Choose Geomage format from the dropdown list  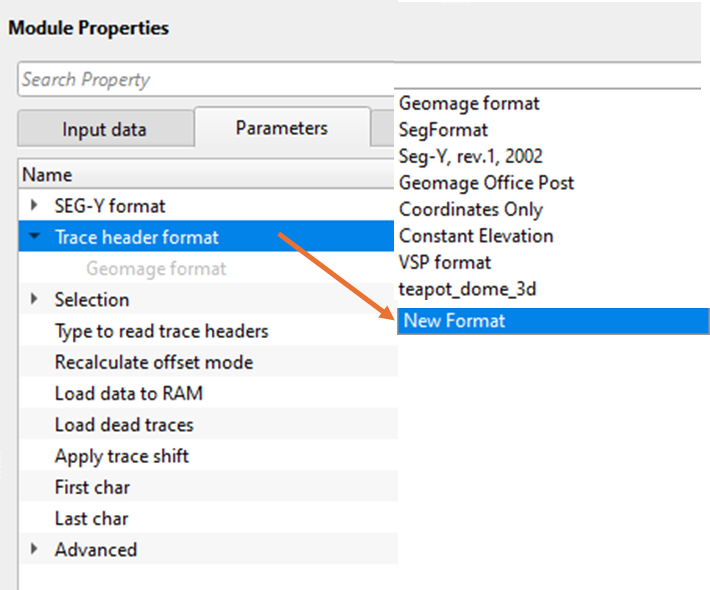pos(469,103)
